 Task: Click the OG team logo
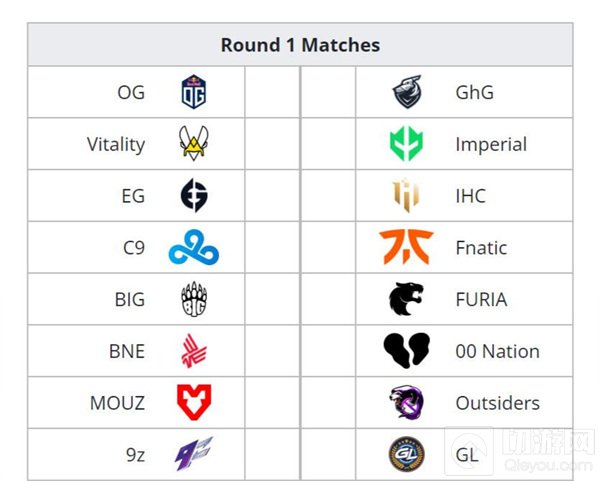point(193,93)
